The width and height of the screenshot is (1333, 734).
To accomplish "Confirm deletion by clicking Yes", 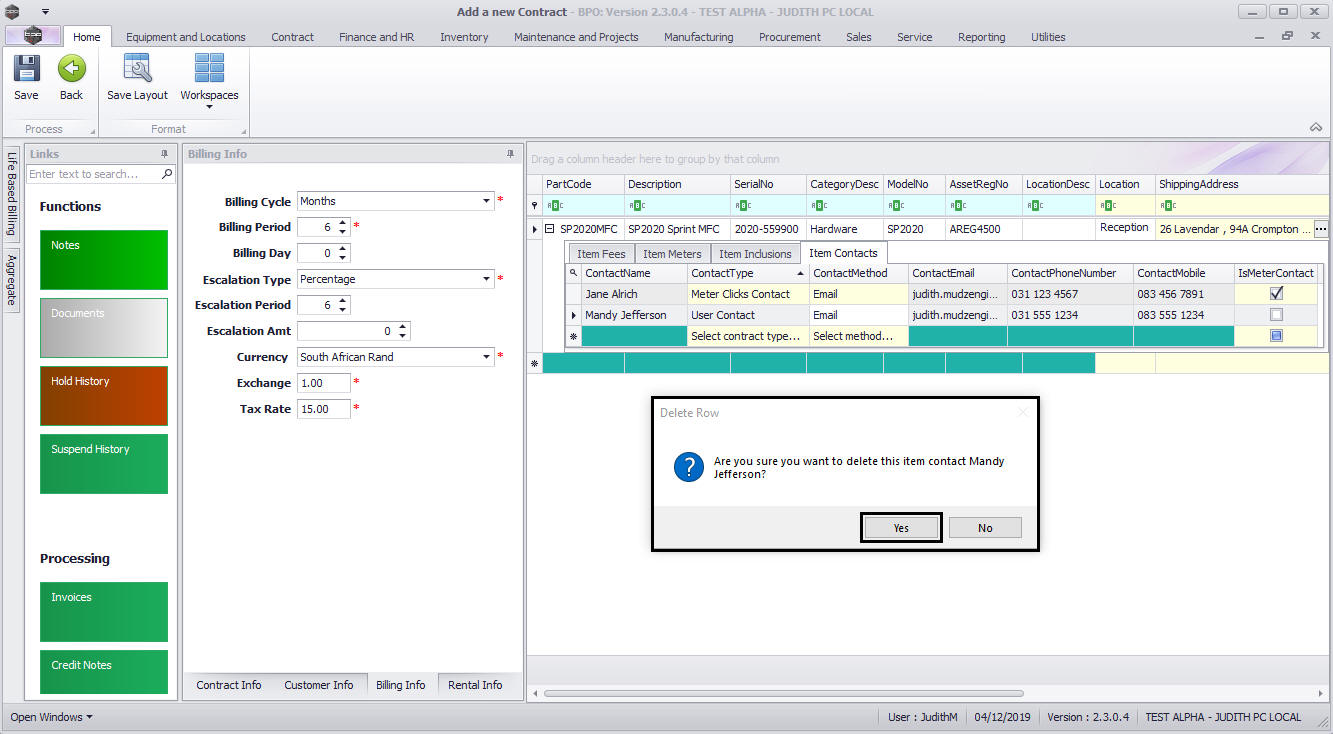I will [x=901, y=528].
